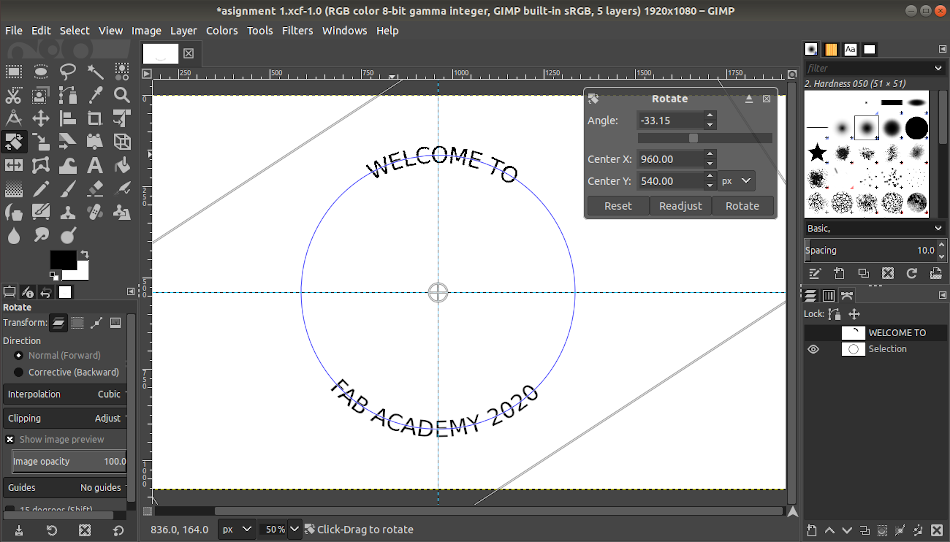Viewport: 950px width, 542px height.
Task: Select the Free Select lasso tool
Action: (x=68, y=71)
